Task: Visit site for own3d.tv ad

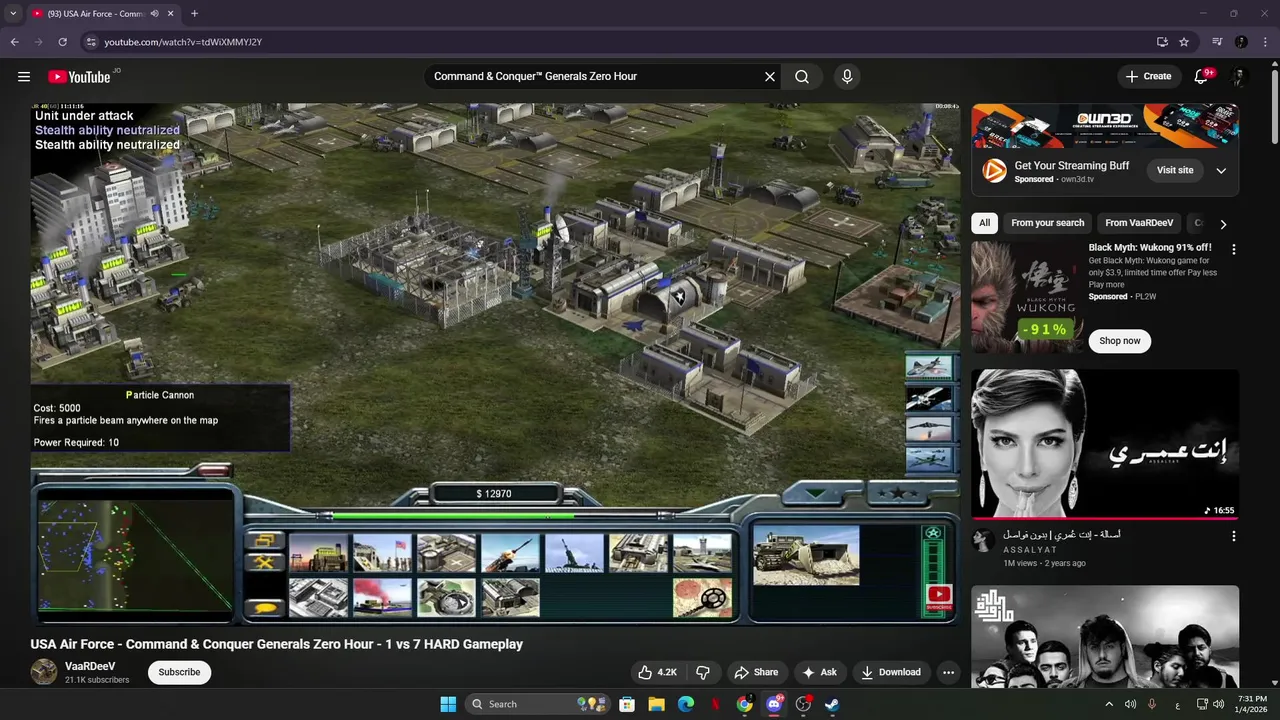Action: [x=1175, y=170]
